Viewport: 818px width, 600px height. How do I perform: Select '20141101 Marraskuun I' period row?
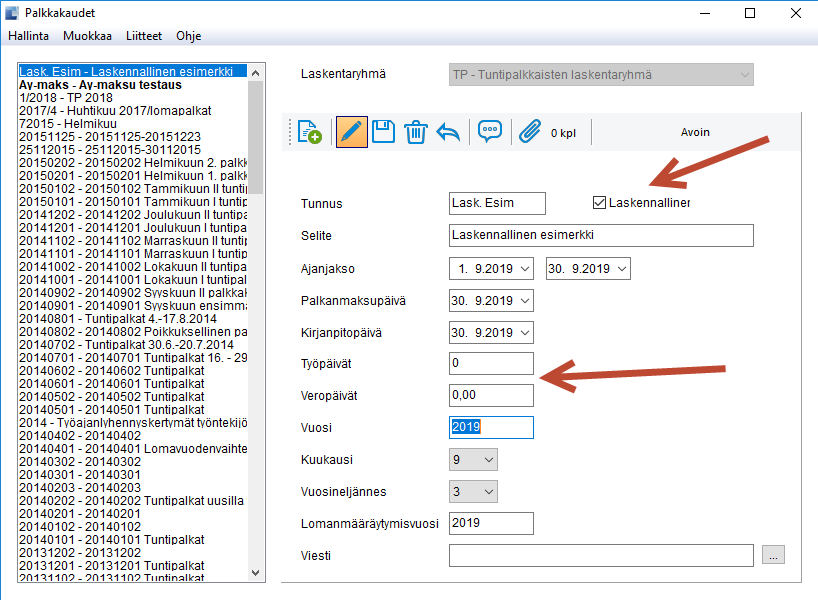[x=133, y=254]
